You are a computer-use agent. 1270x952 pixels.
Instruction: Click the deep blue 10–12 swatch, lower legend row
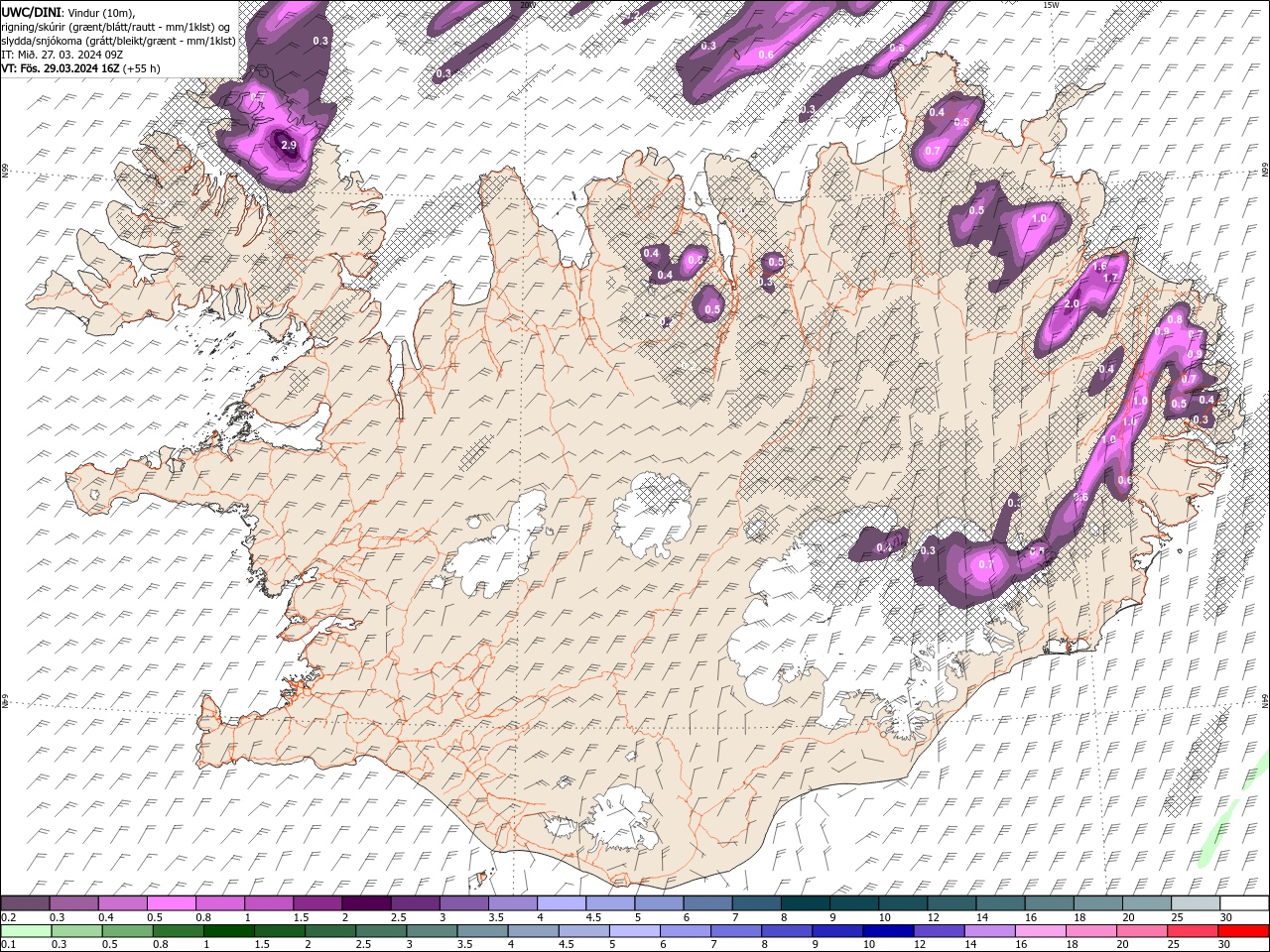887,931
